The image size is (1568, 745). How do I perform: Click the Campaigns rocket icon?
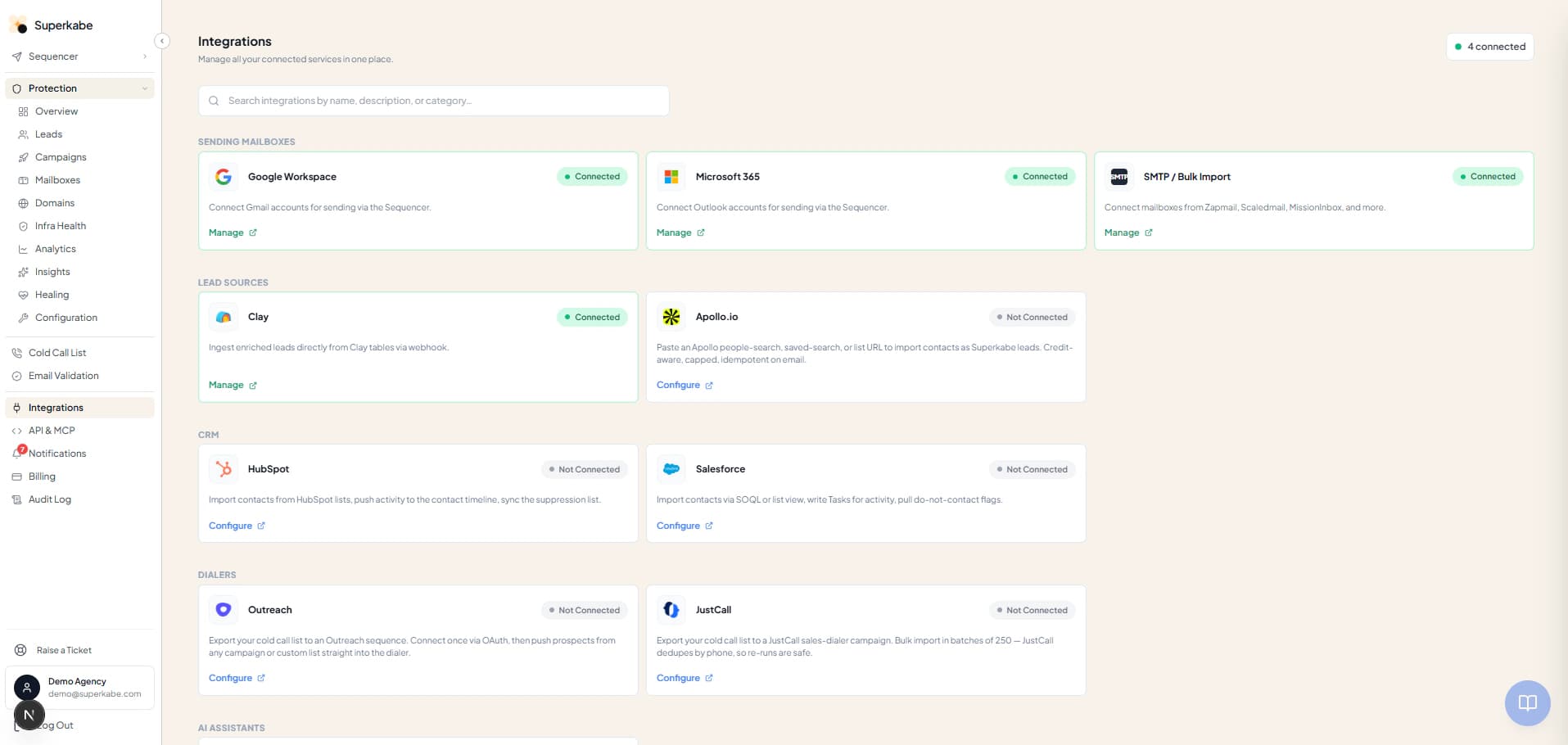23,157
